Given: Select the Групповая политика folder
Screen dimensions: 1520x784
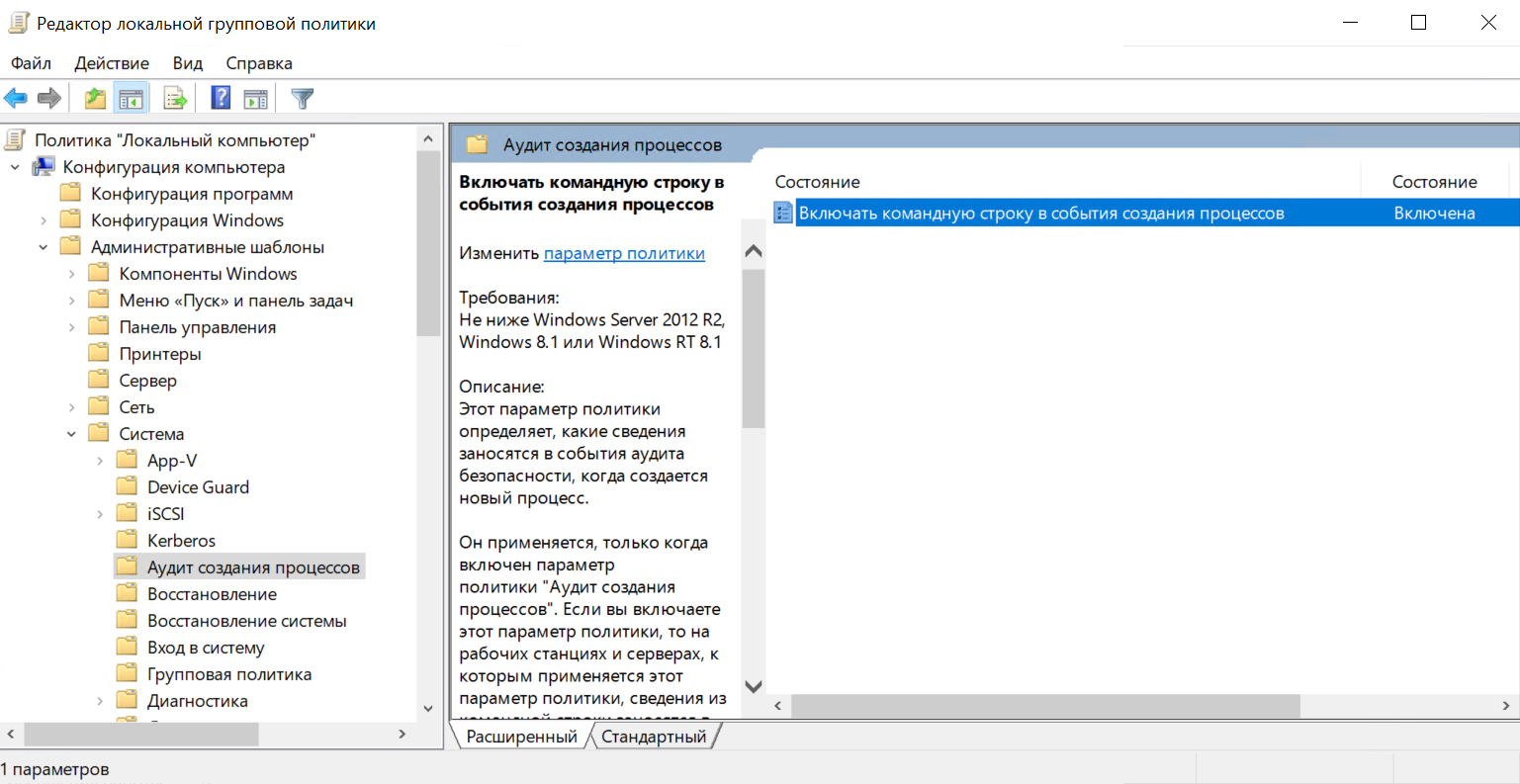Looking at the screenshot, I should tap(229, 674).
